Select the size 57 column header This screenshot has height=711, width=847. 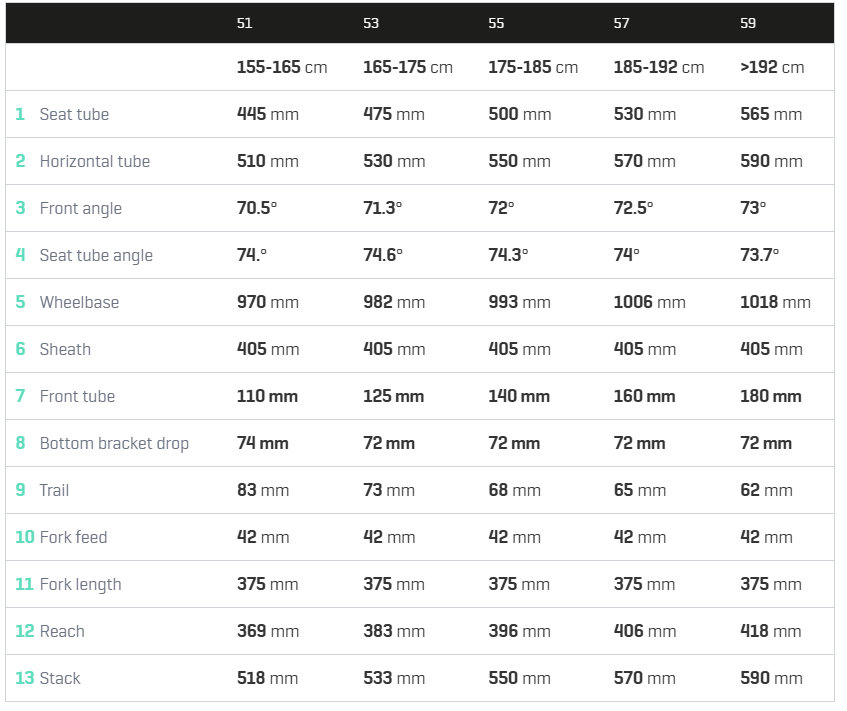[x=621, y=23]
